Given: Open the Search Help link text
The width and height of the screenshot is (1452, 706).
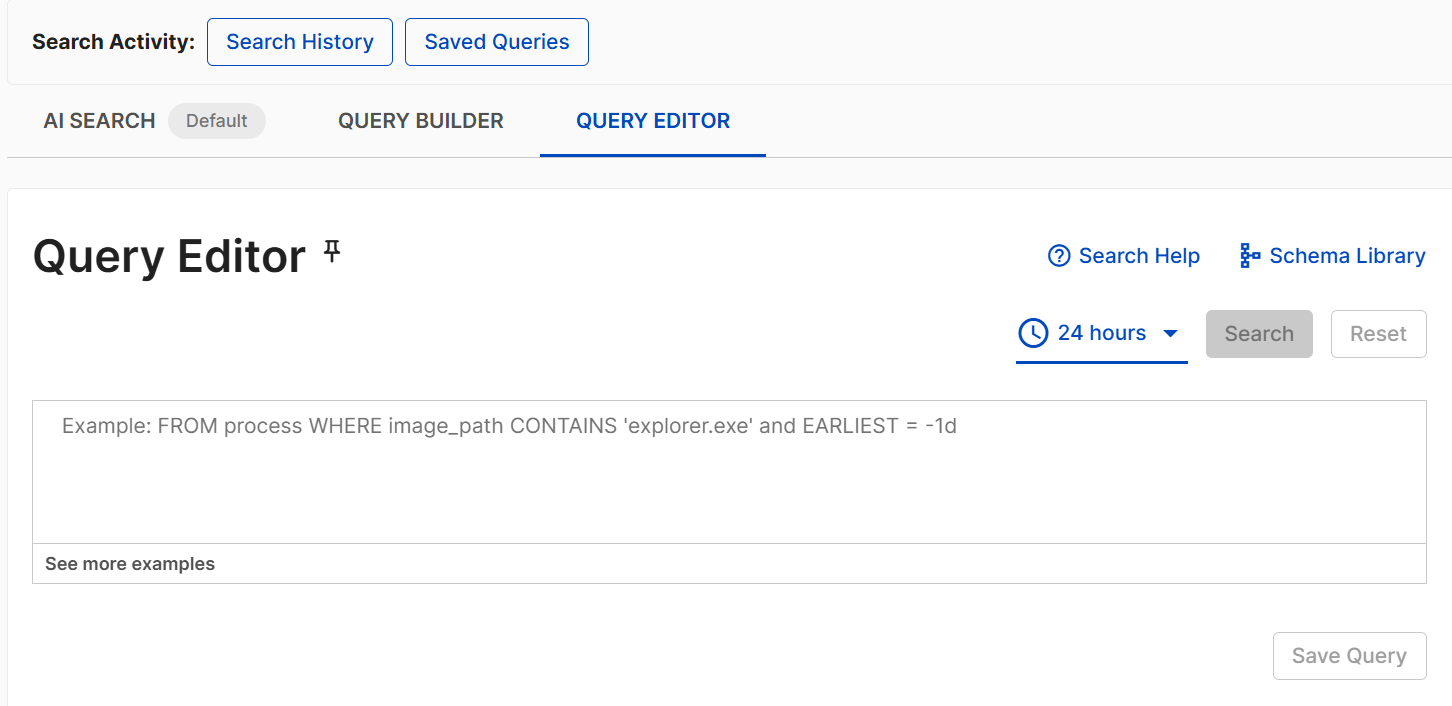Looking at the screenshot, I should tap(1139, 256).
